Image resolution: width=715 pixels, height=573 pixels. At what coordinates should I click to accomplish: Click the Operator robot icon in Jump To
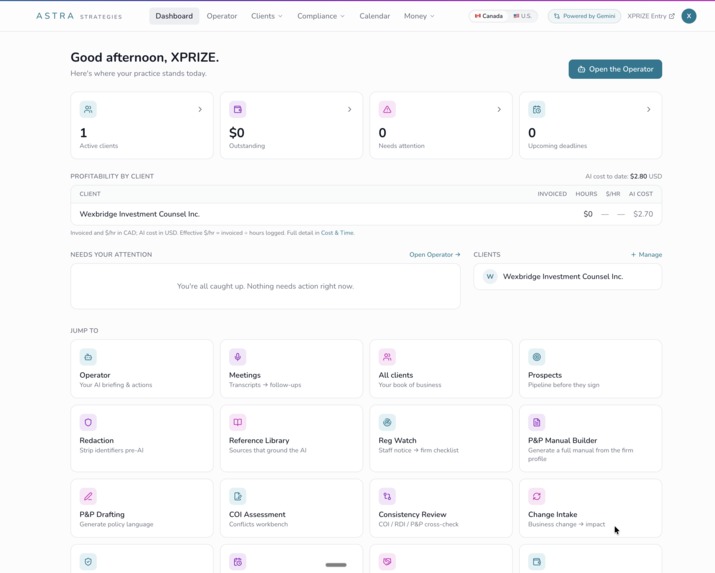[x=88, y=357]
